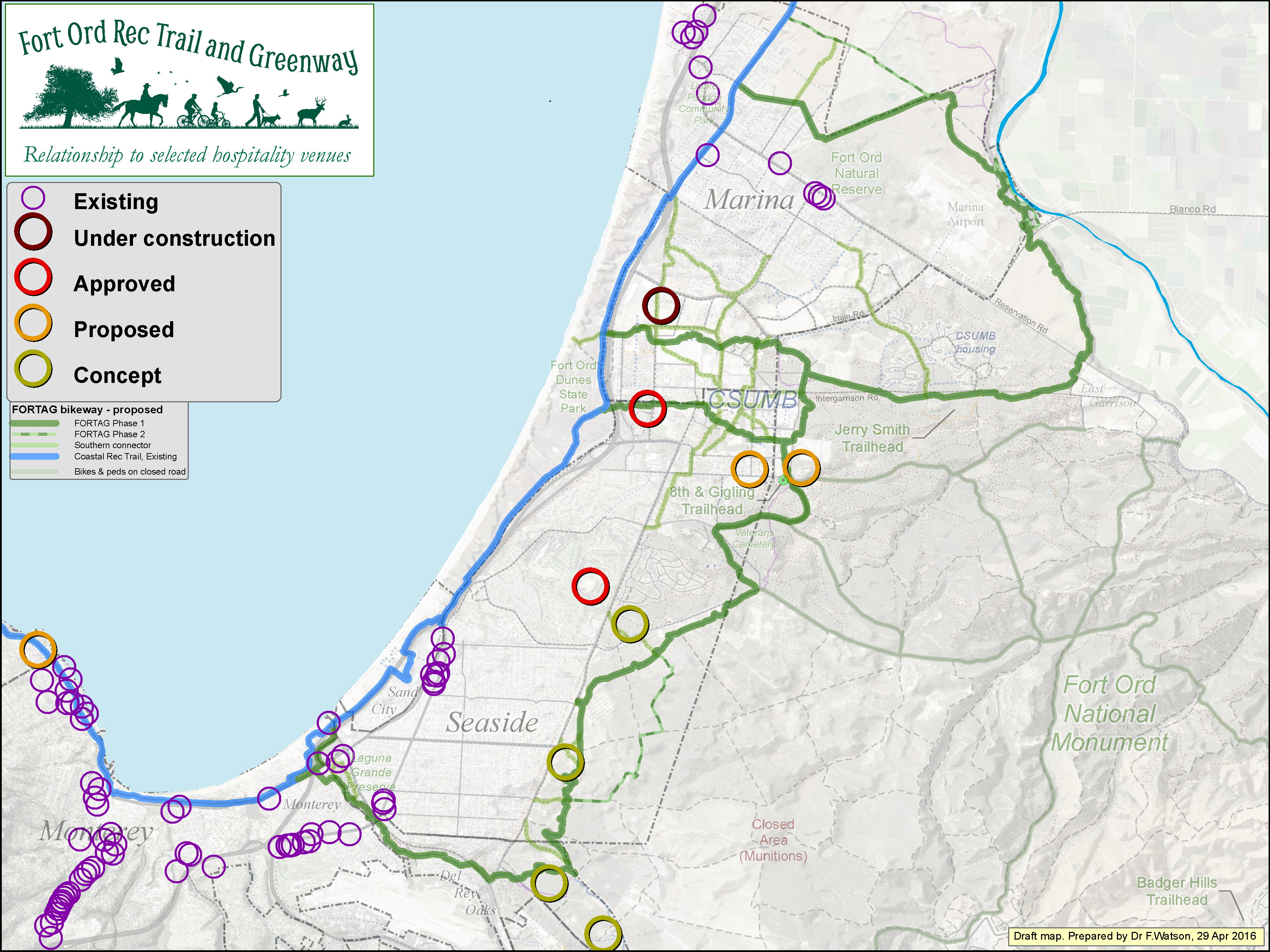Click the Approved red legend circle
The width and height of the screenshot is (1270, 952).
tap(33, 277)
